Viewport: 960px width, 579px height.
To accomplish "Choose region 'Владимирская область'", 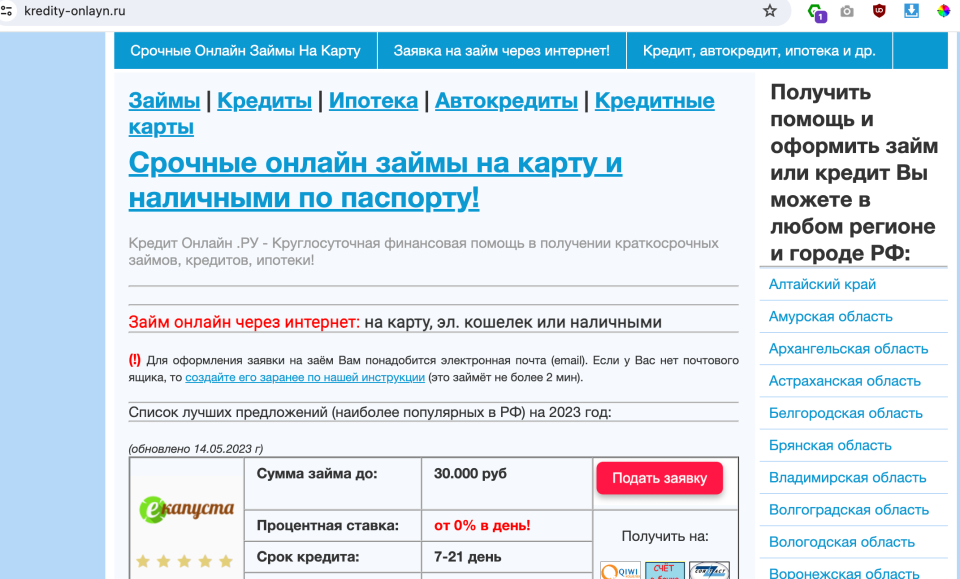I will click(x=847, y=477).
